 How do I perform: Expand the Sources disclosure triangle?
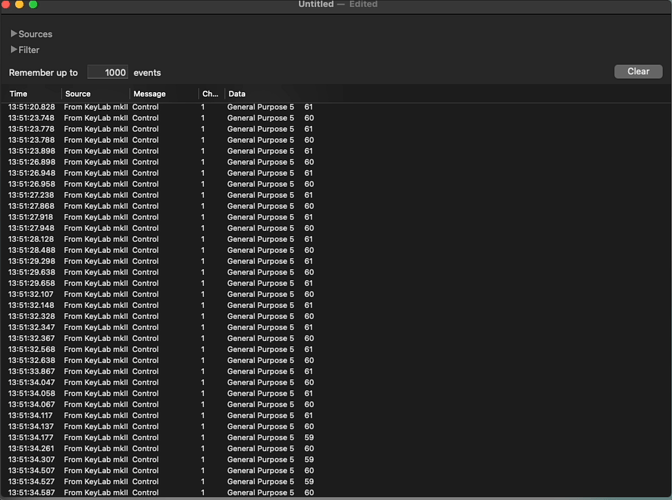[x=14, y=33]
